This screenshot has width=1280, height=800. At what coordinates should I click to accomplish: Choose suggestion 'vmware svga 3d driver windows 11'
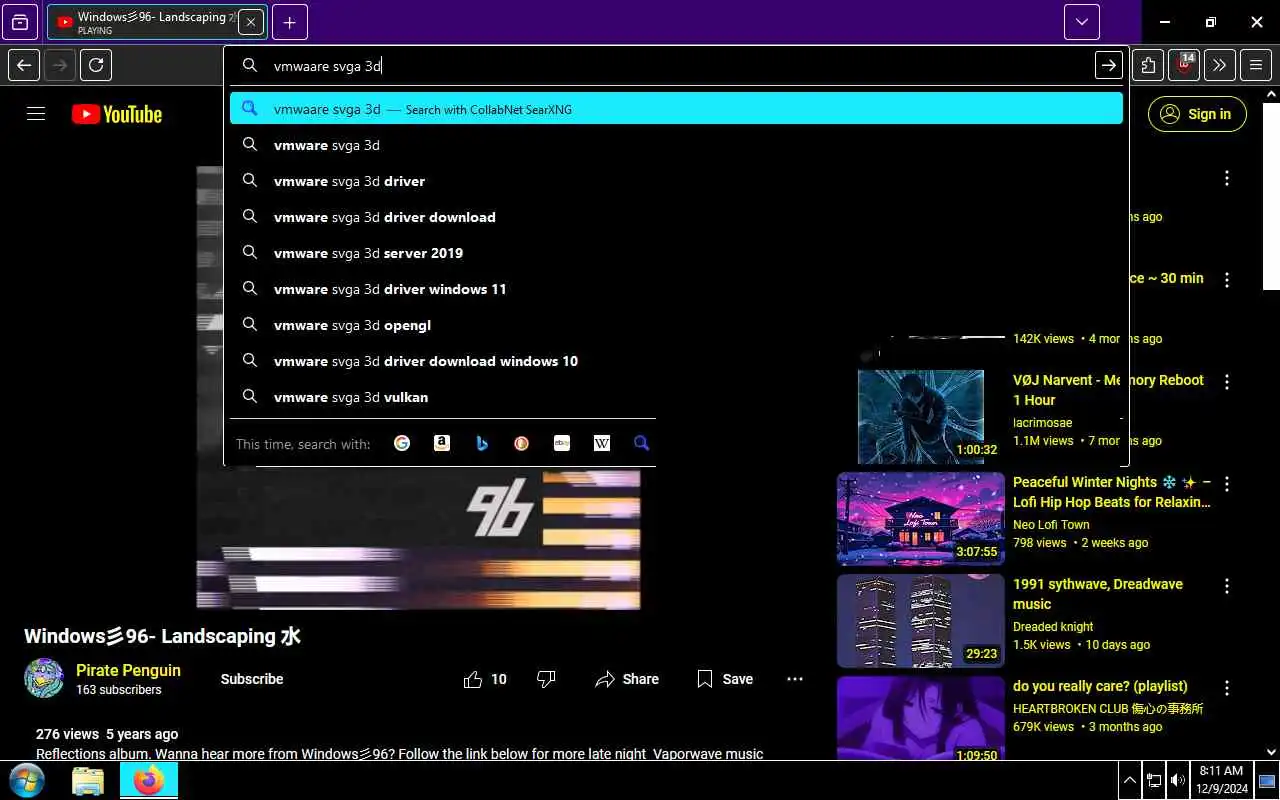(676, 289)
